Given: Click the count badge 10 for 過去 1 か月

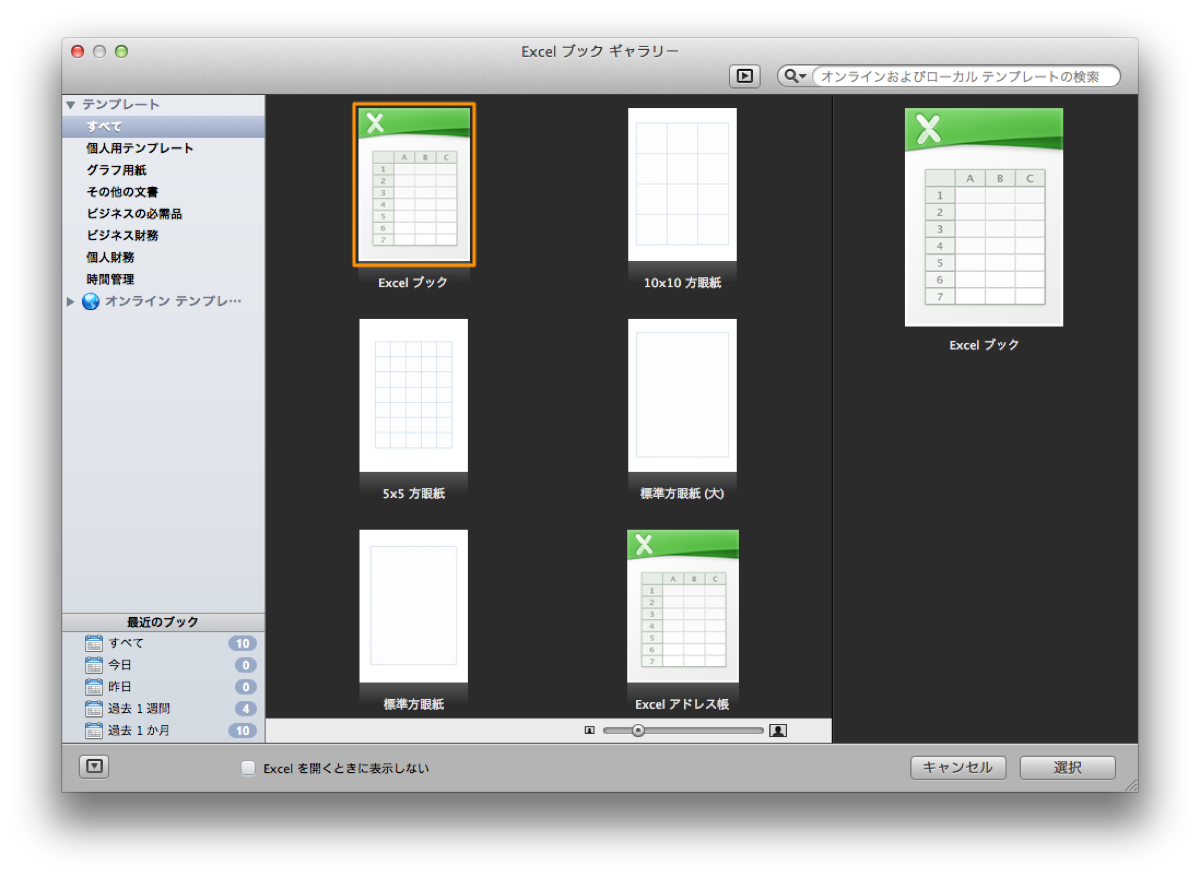Looking at the screenshot, I should coord(243,731).
